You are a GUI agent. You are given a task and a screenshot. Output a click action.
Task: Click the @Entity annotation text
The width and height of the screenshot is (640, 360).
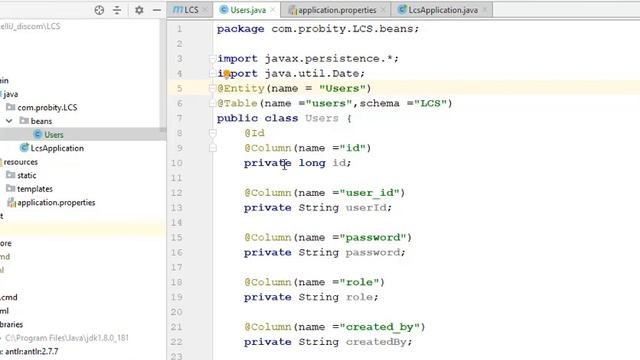[x=241, y=89]
